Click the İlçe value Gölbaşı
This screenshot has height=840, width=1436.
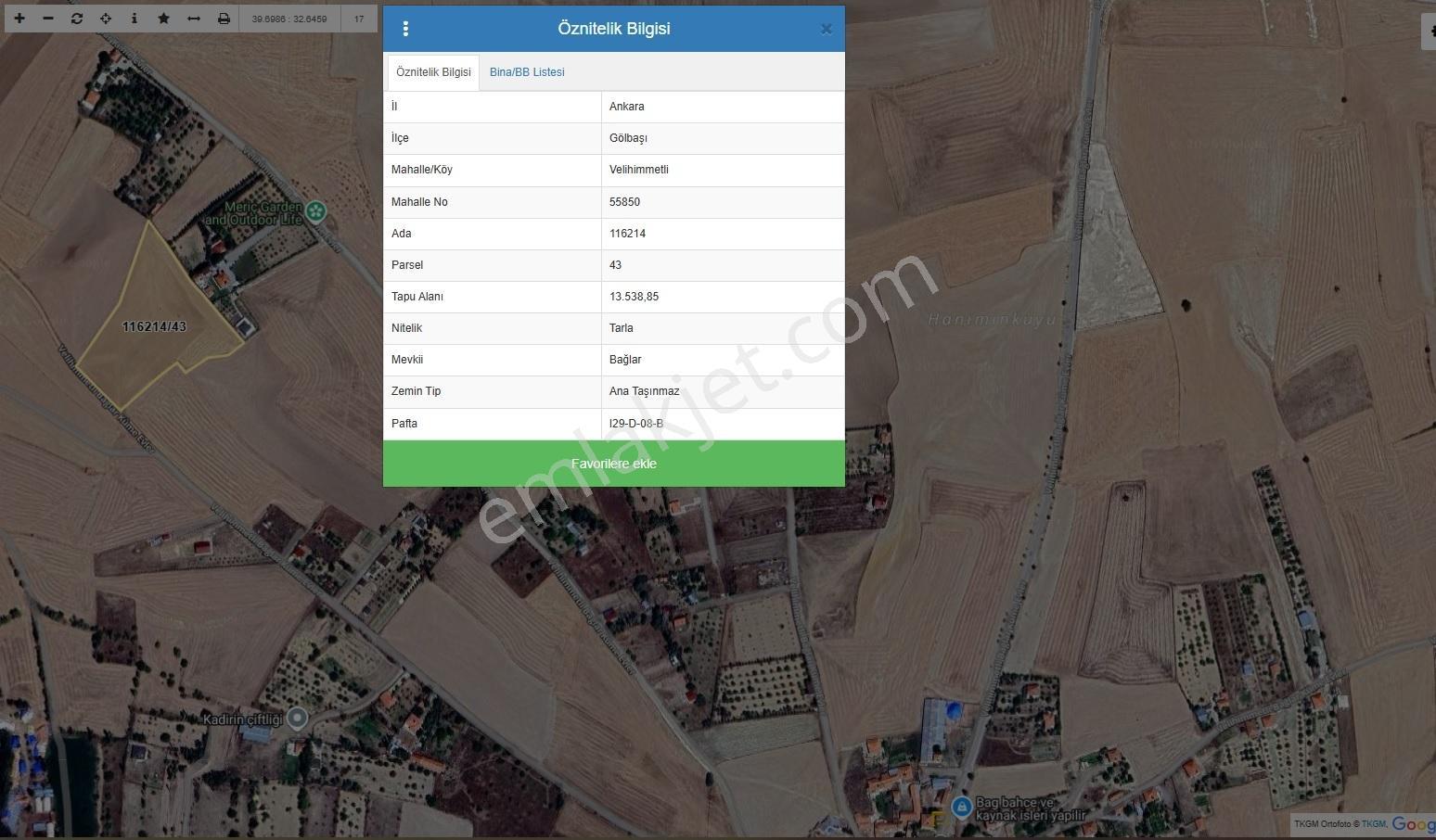[628, 138]
